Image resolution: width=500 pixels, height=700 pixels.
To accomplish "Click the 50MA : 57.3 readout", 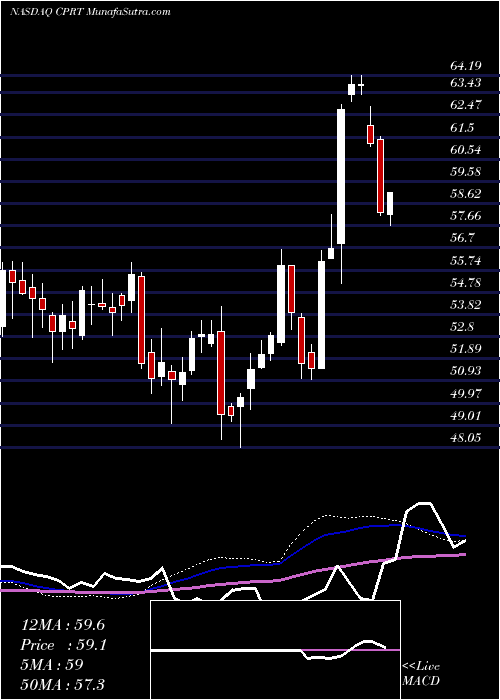I will click(x=63, y=684).
